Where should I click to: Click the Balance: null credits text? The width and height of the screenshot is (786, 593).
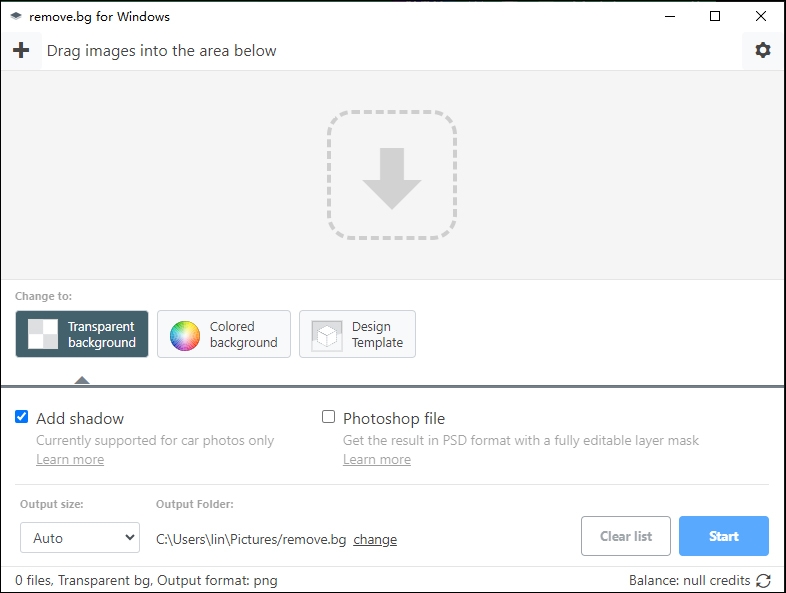pos(689,580)
